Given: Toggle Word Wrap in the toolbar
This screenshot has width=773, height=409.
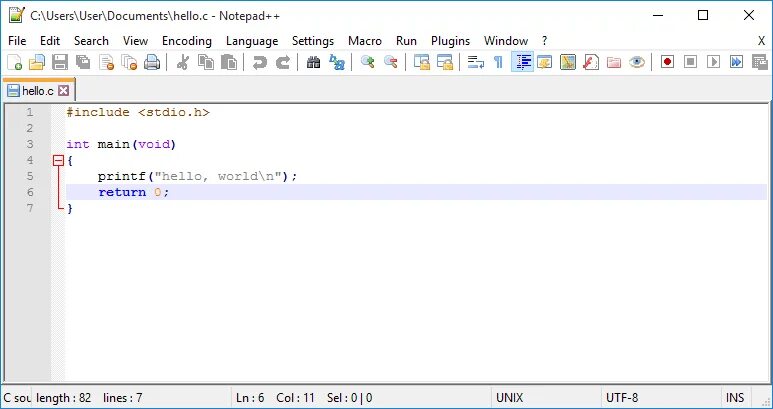Looking at the screenshot, I should point(476,62).
